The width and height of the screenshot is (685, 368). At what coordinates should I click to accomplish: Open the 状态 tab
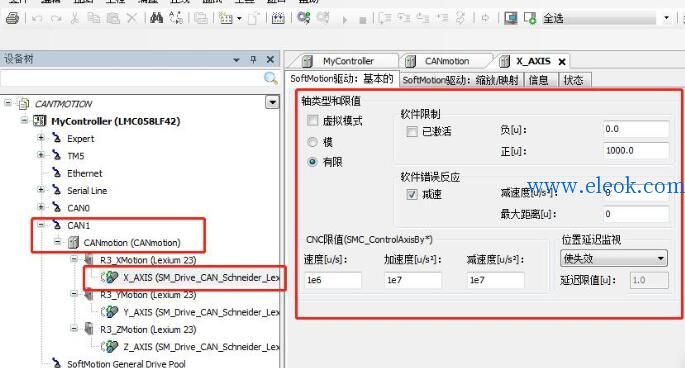click(574, 80)
